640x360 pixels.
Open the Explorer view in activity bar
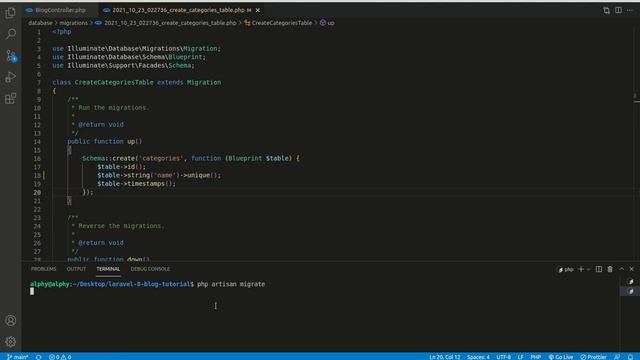[11, 13]
